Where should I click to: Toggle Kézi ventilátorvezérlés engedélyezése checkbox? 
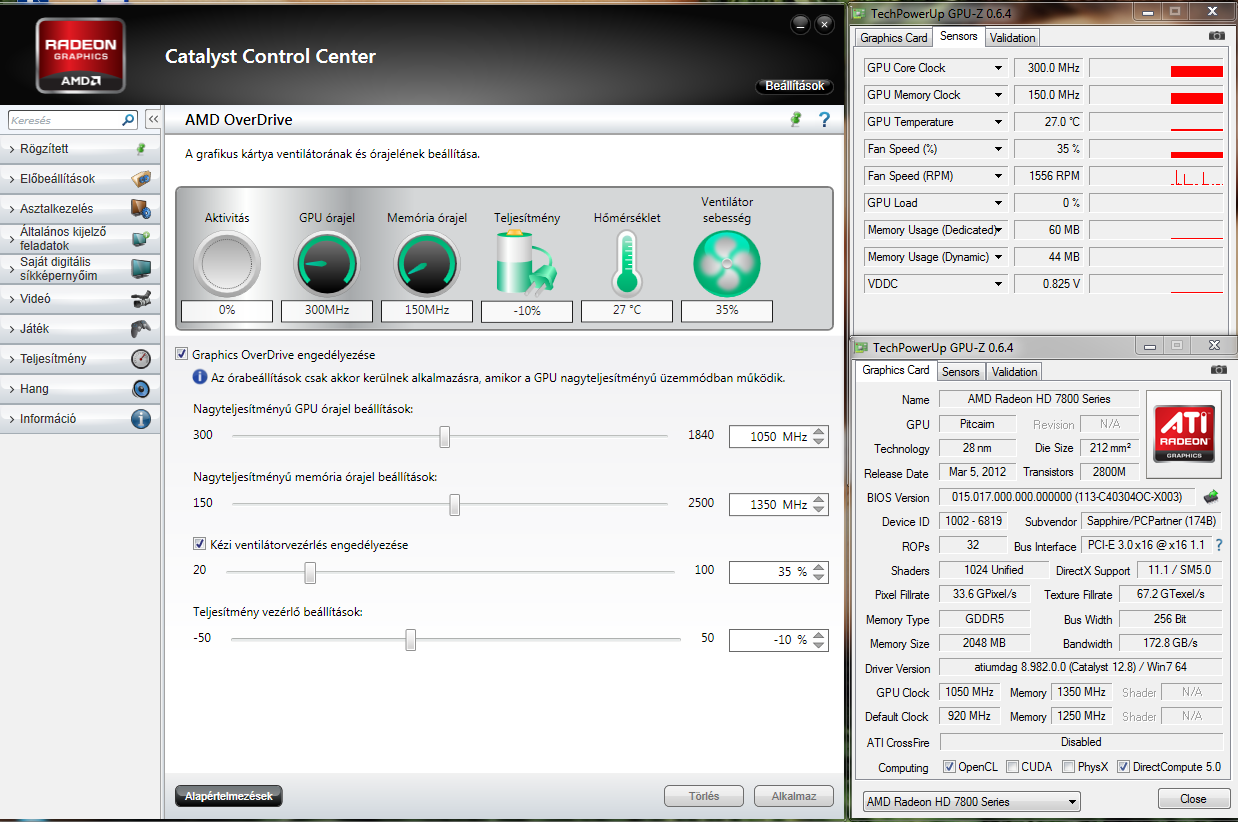pyautogui.click(x=199, y=544)
